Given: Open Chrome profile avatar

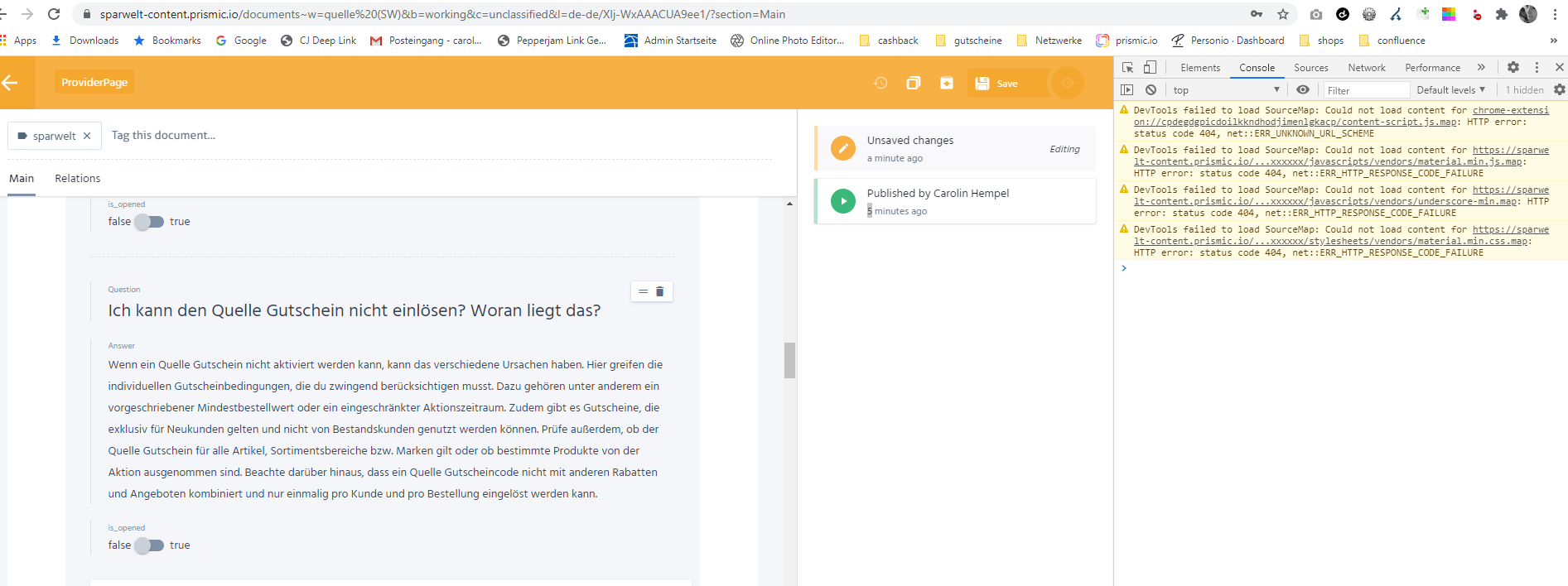Looking at the screenshot, I should [1528, 14].
